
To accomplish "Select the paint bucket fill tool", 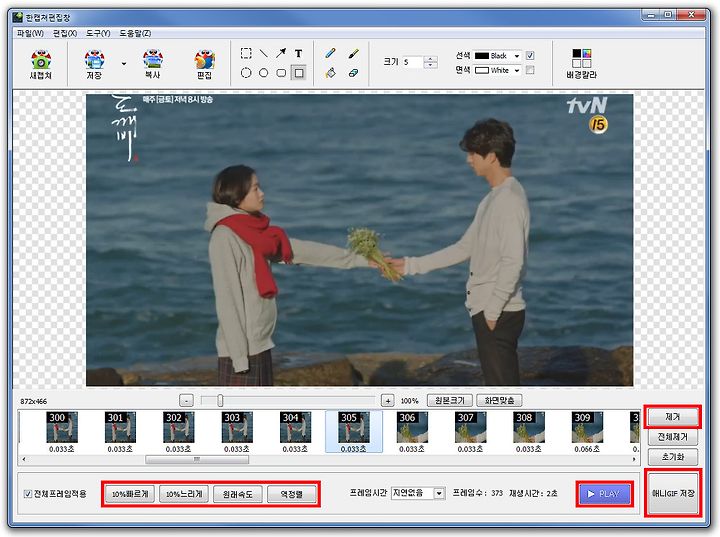I will point(330,73).
